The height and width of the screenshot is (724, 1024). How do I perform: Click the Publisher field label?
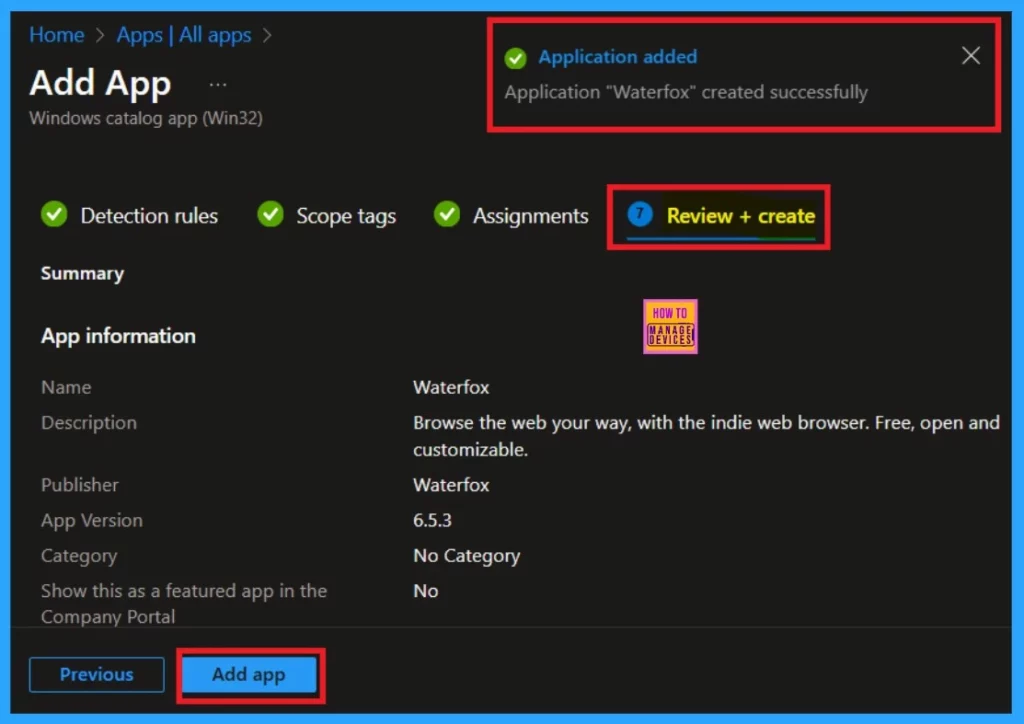80,485
